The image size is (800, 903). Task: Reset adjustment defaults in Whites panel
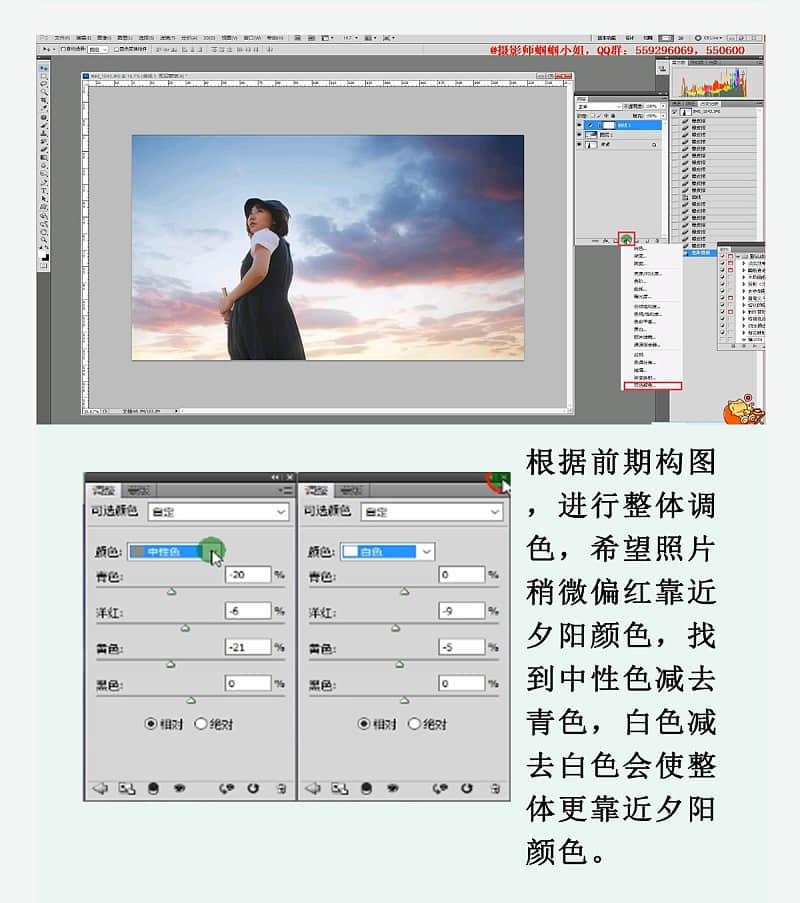click(x=467, y=788)
